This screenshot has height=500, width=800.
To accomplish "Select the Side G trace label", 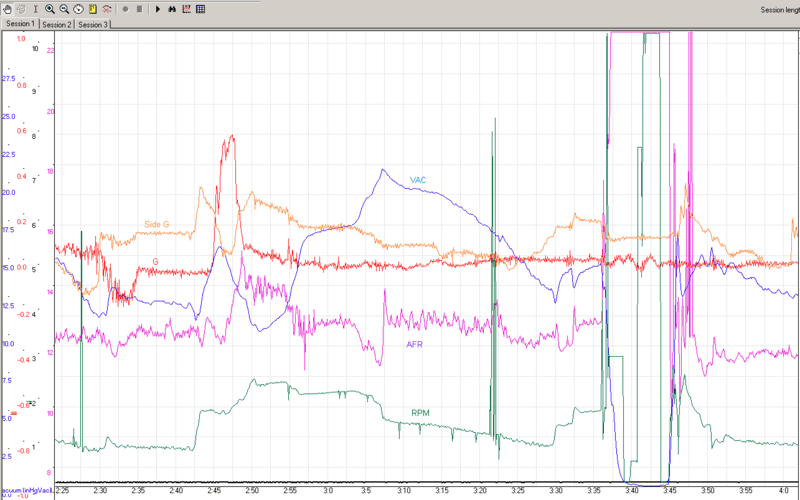I will coord(158,224).
